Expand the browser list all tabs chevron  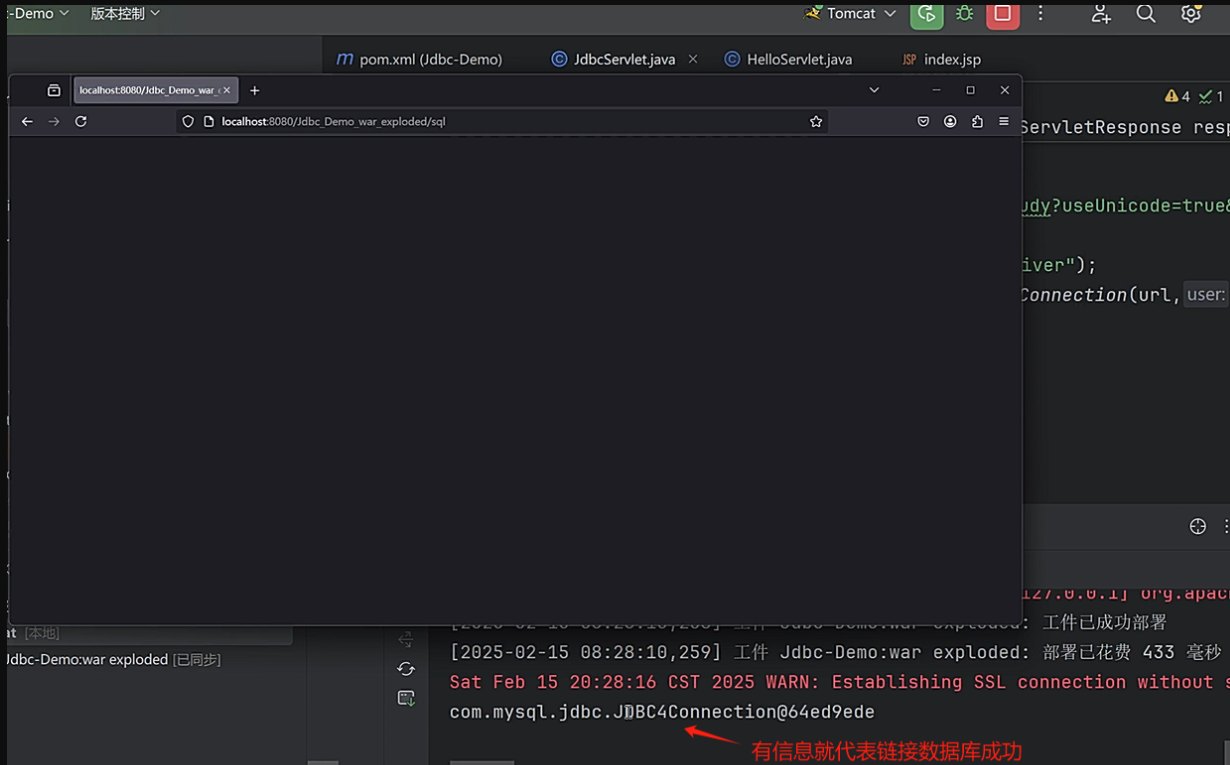pyautogui.click(x=874, y=90)
